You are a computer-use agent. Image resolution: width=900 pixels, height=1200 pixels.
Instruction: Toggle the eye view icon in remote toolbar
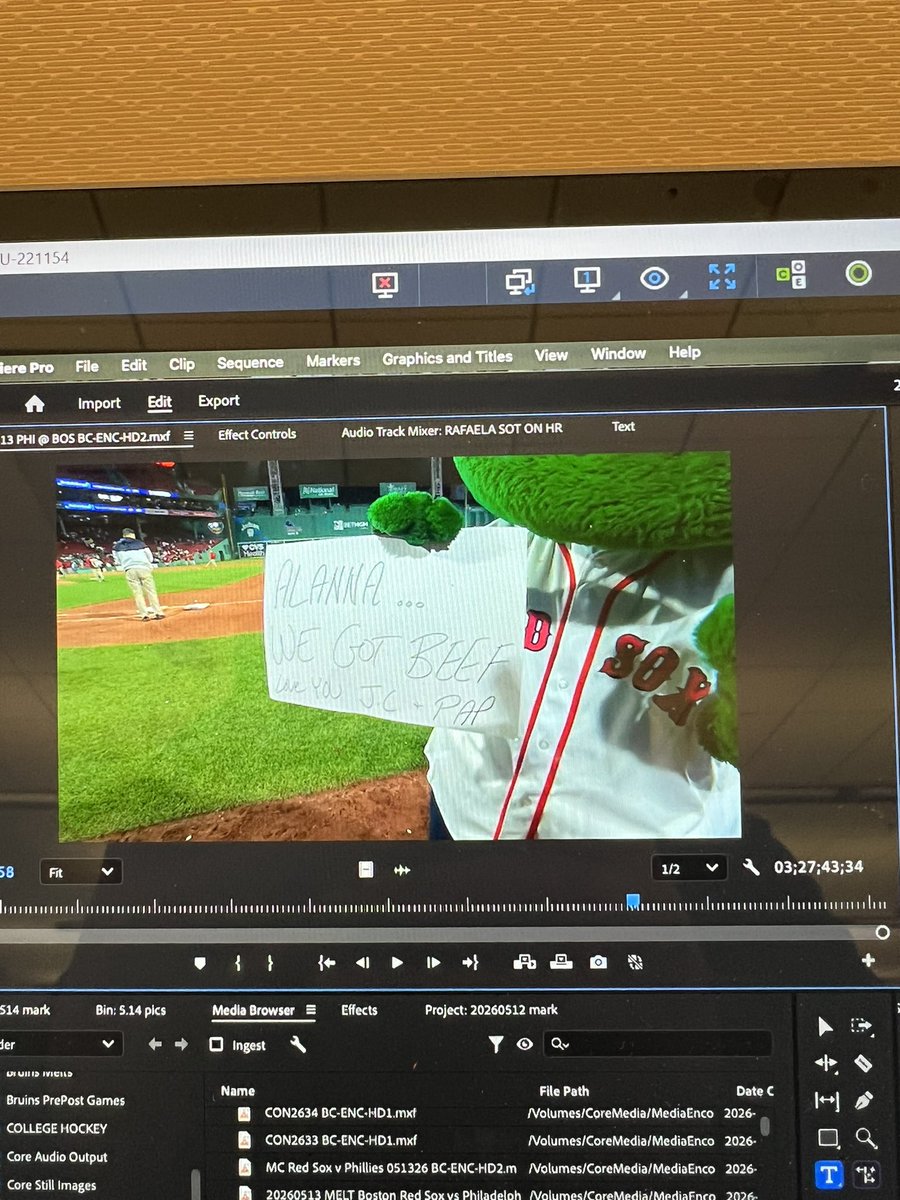click(654, 278)
